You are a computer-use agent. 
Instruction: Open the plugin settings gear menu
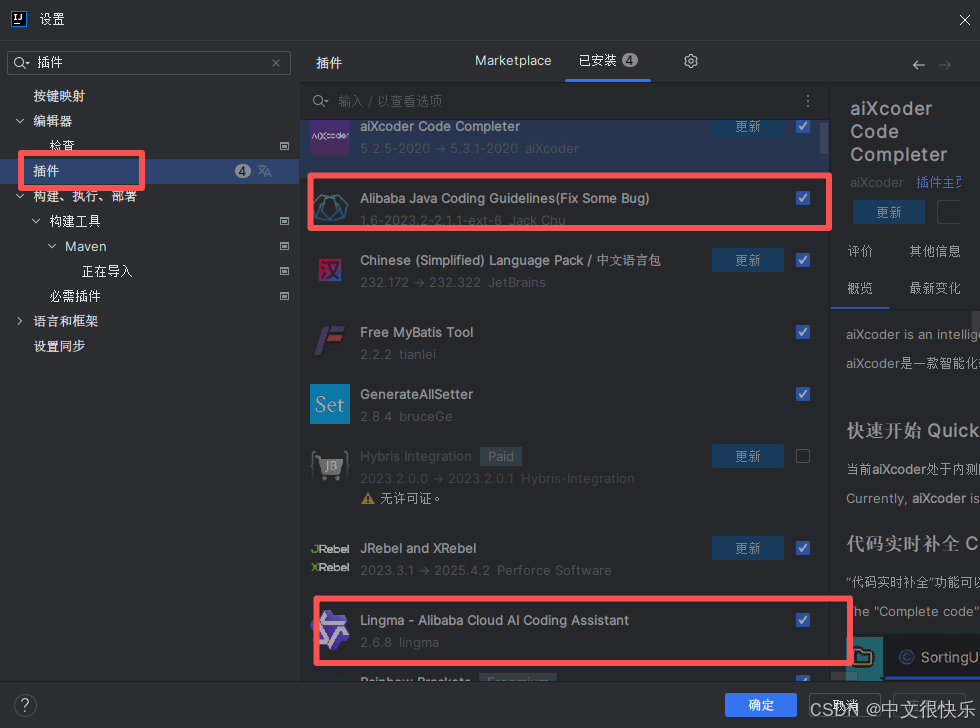point(691,61)
